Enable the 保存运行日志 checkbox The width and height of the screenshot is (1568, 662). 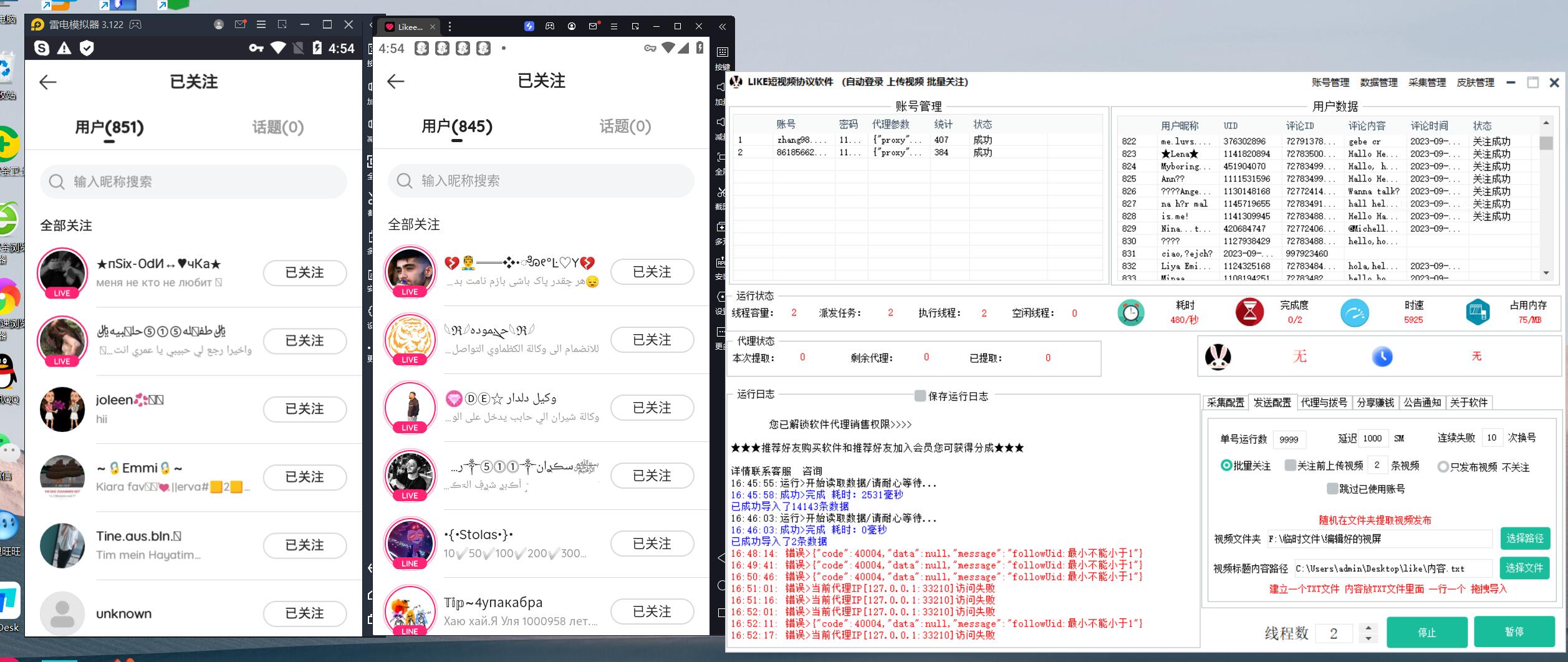[920, 395]
